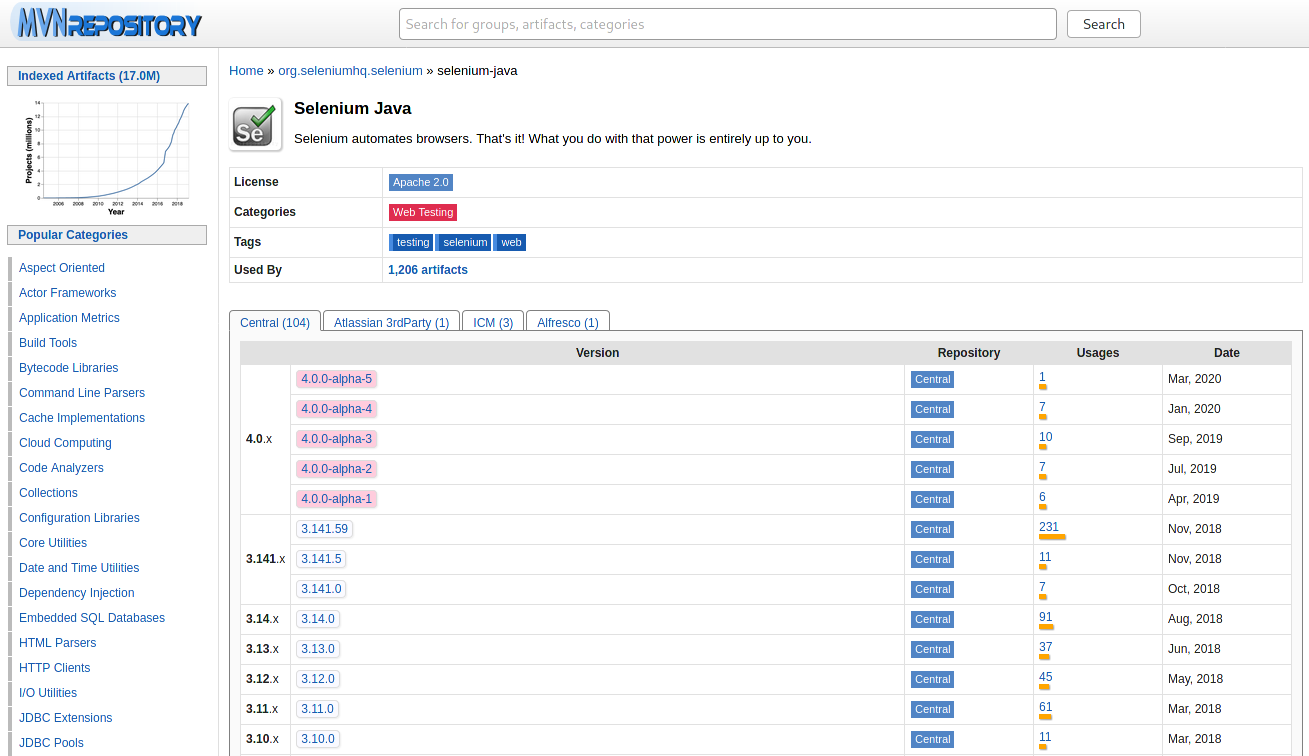
Task: Open the Command Line Parsers category
Action: (82, 393)
